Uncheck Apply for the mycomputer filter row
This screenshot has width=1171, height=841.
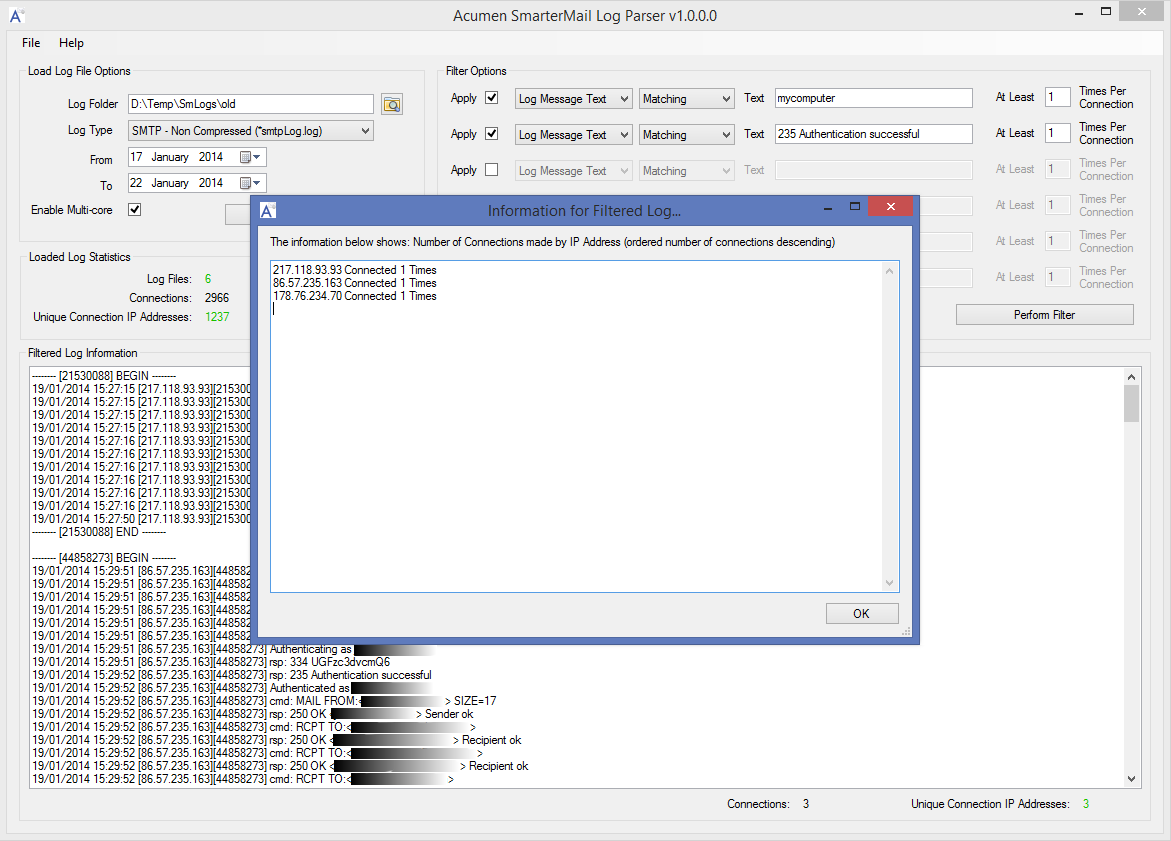491,98
